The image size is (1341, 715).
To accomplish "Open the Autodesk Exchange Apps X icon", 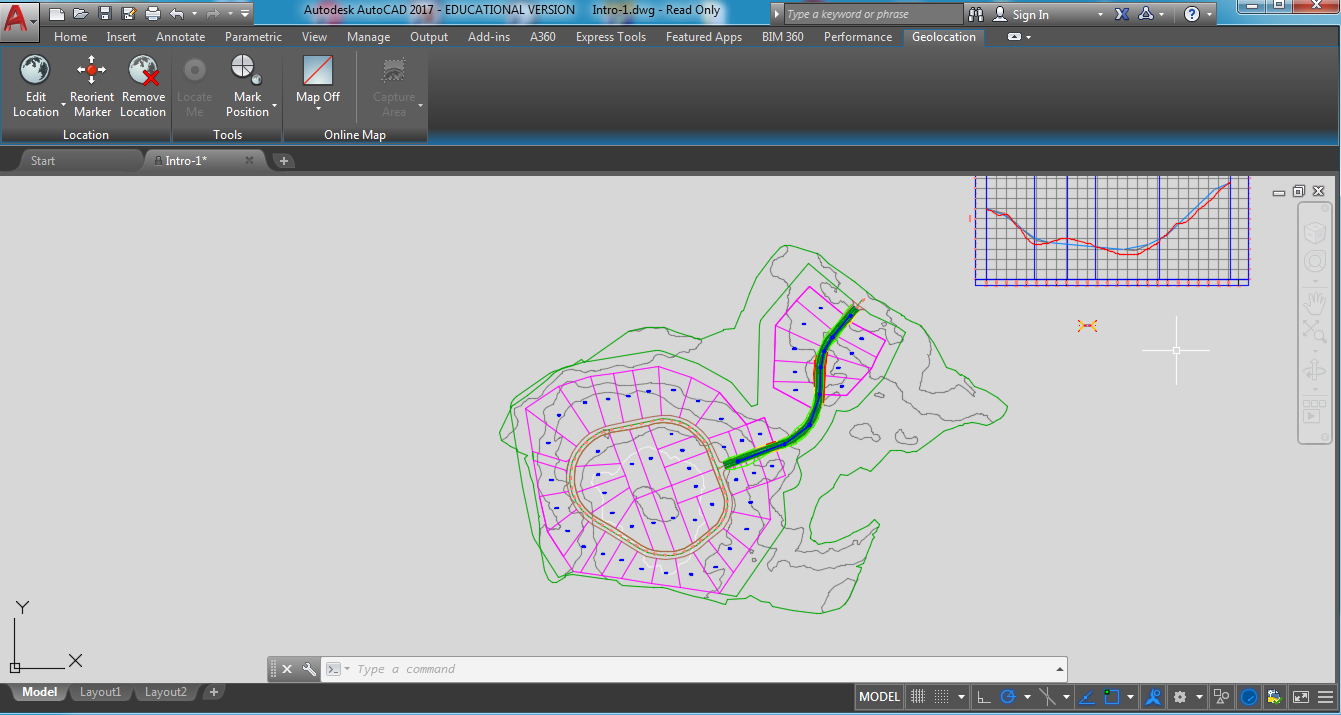I will click(1121, 14).
